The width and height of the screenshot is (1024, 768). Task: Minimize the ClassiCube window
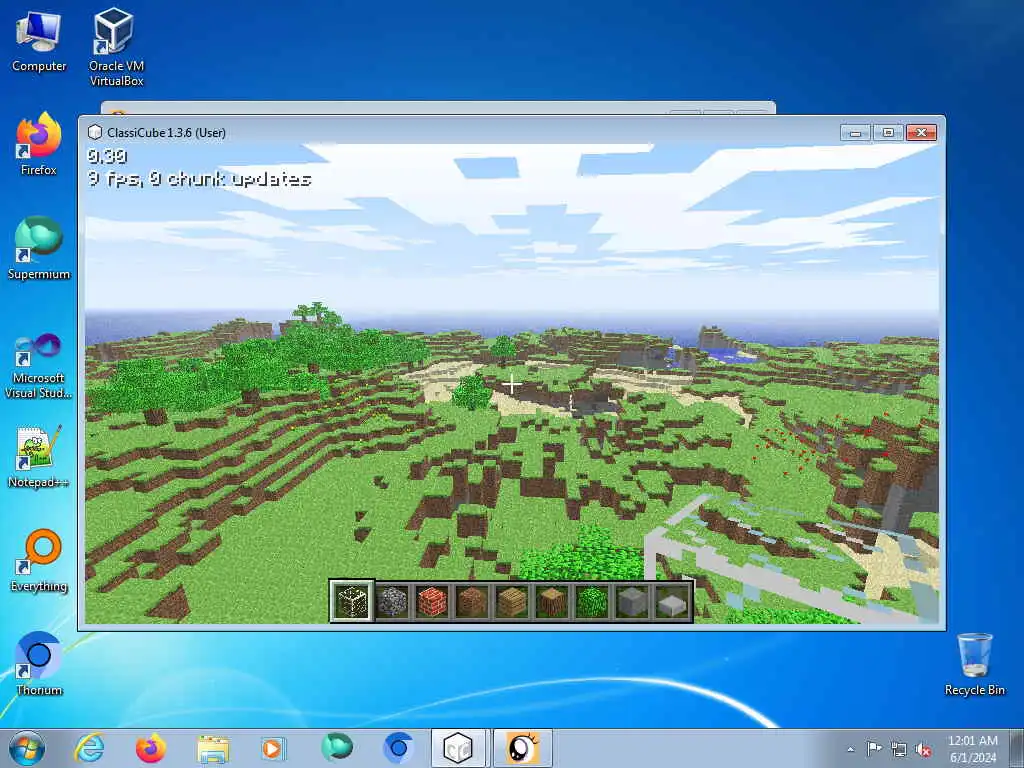(x=856, y=133)
